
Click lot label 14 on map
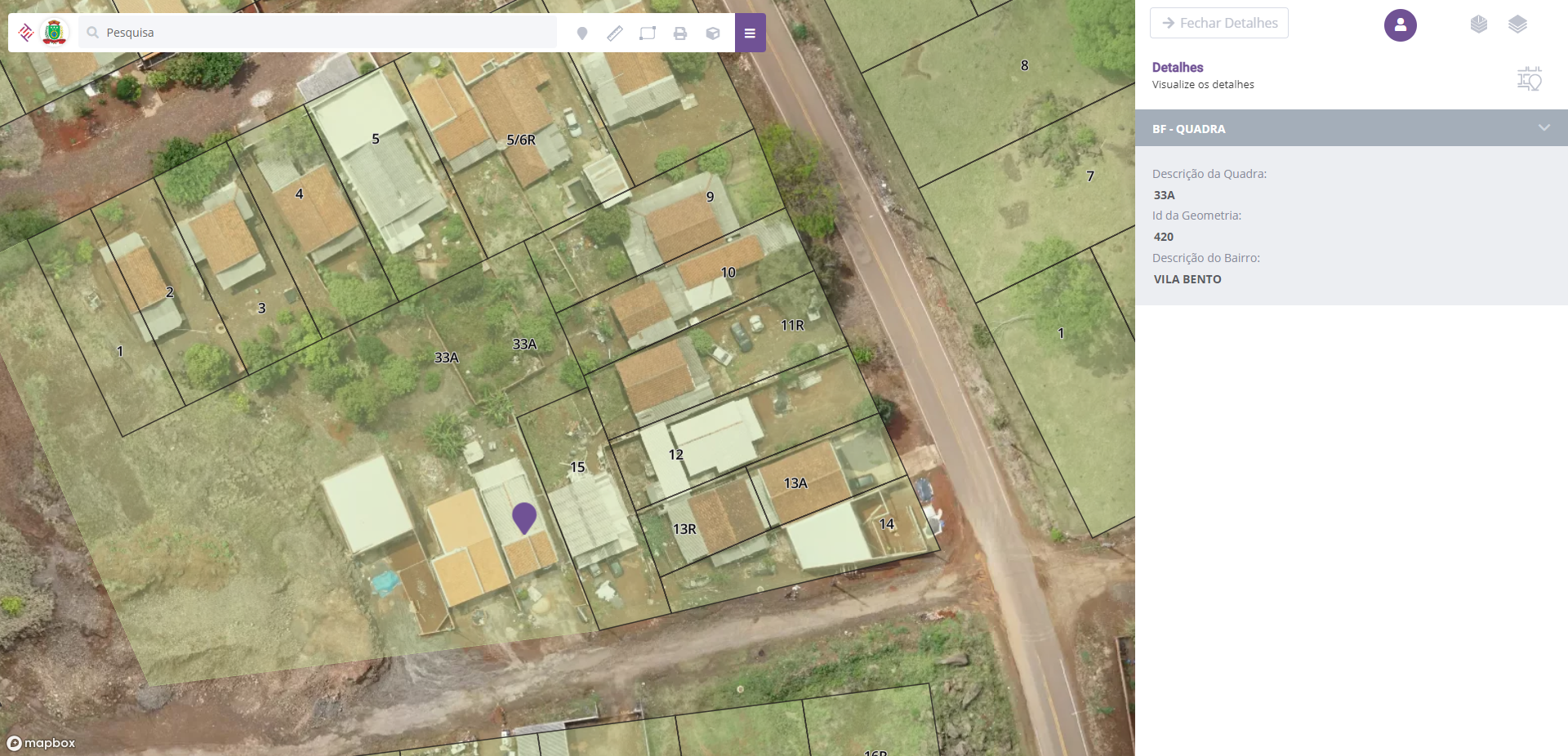click(887, 524)
